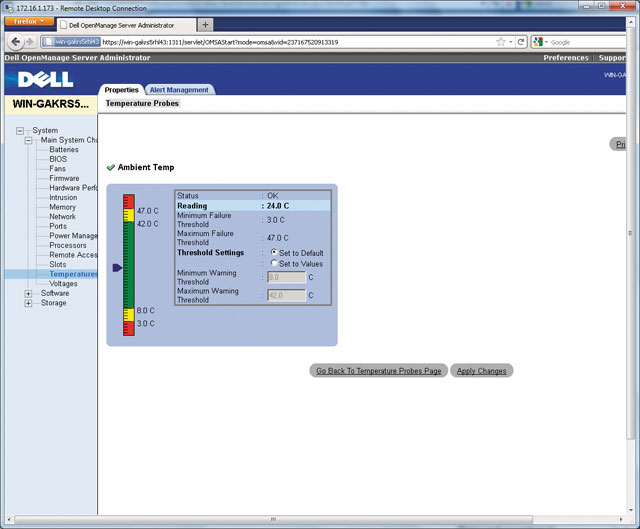Viewport: 640px width, 529px height.
Task: Open the Google search engine icon dropdown
Action: pos(540,42)
